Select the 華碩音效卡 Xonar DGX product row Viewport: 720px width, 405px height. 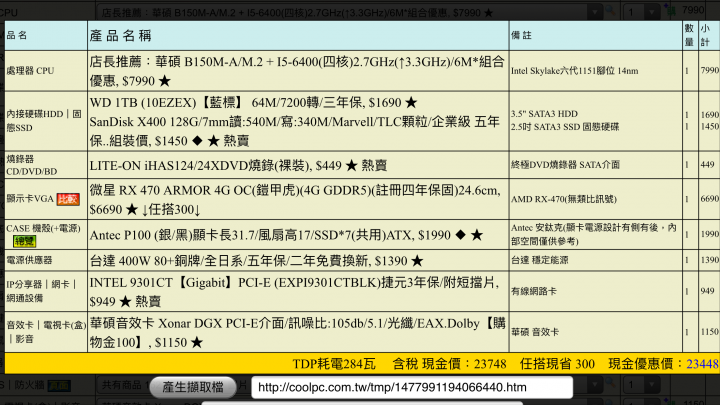(298, 332)
